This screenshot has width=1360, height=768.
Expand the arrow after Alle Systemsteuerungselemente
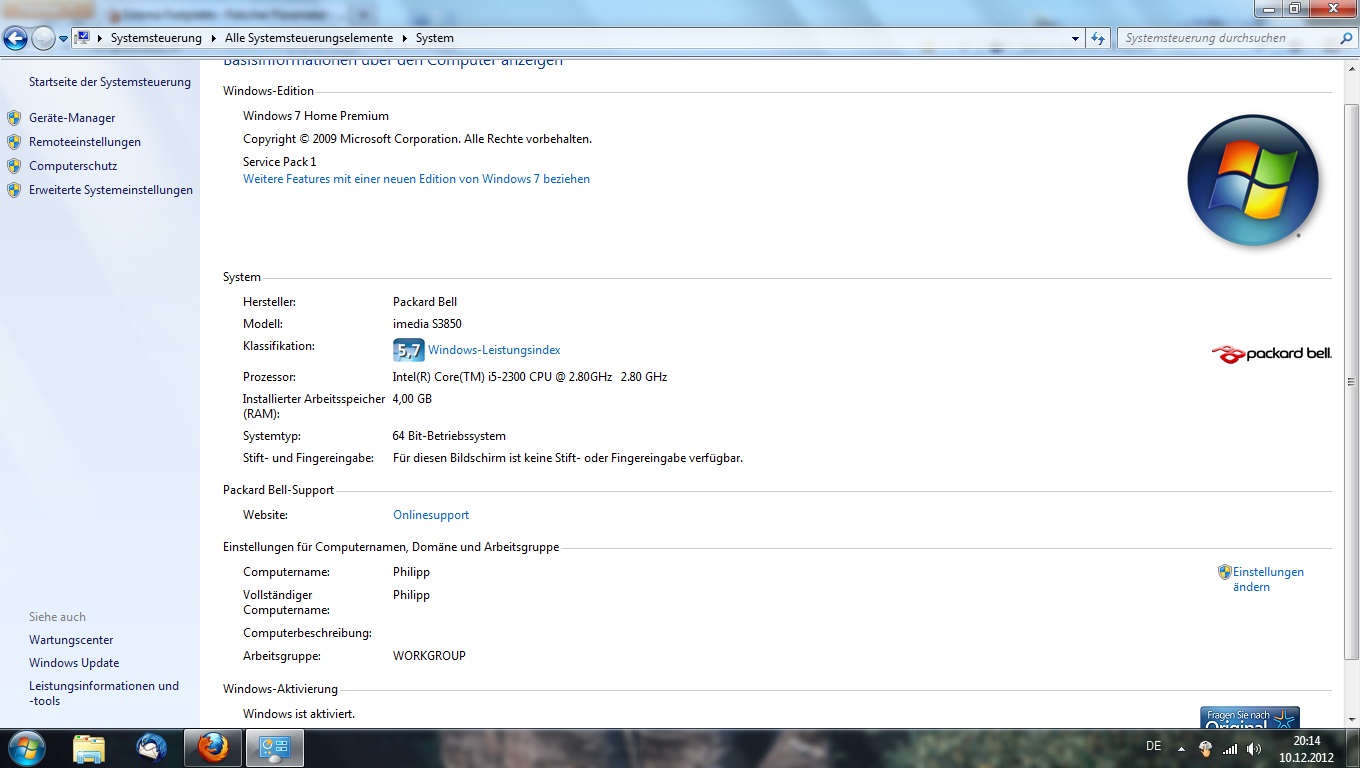click(405, 38)
